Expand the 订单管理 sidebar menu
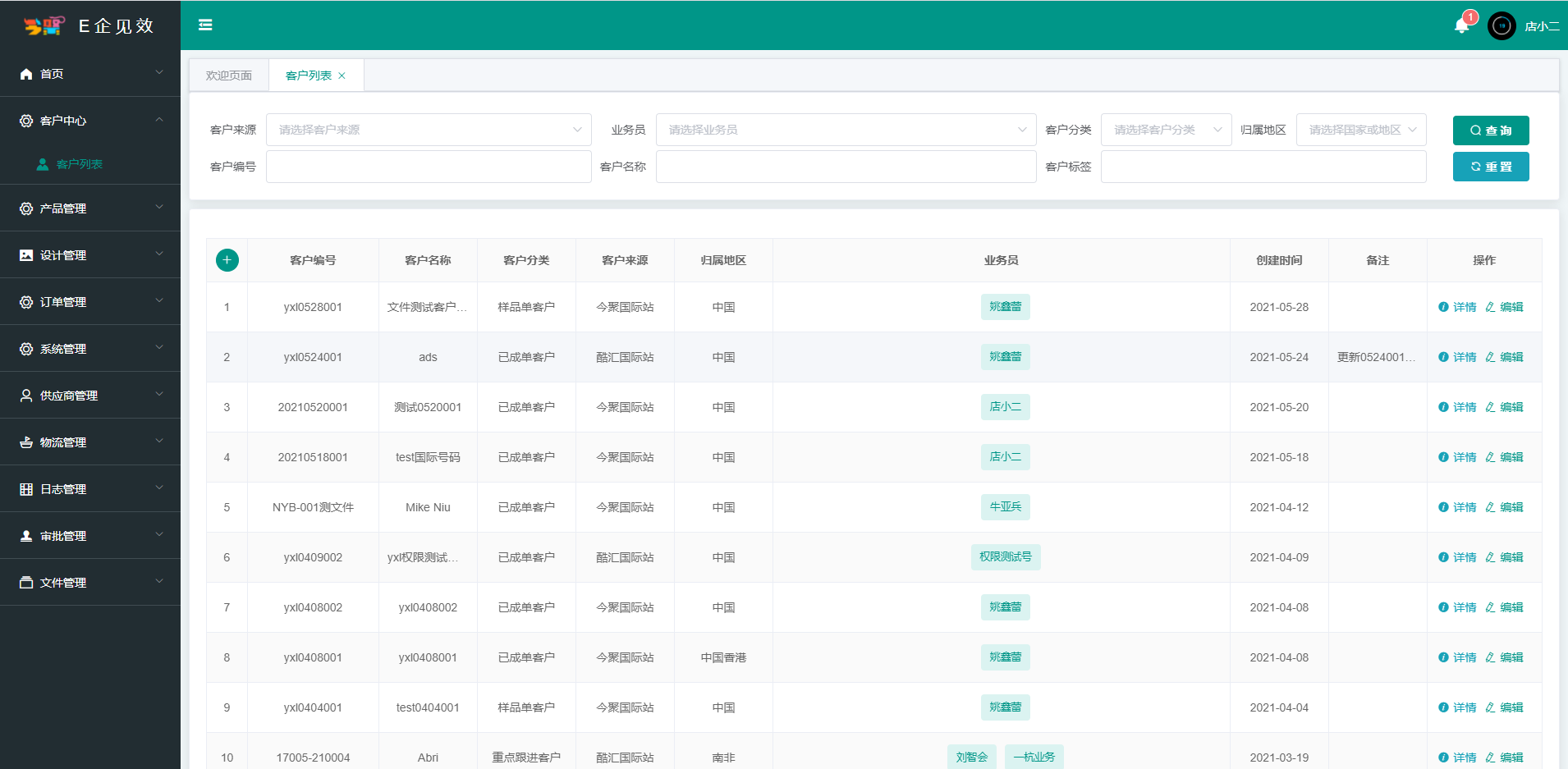 (90, 302)
